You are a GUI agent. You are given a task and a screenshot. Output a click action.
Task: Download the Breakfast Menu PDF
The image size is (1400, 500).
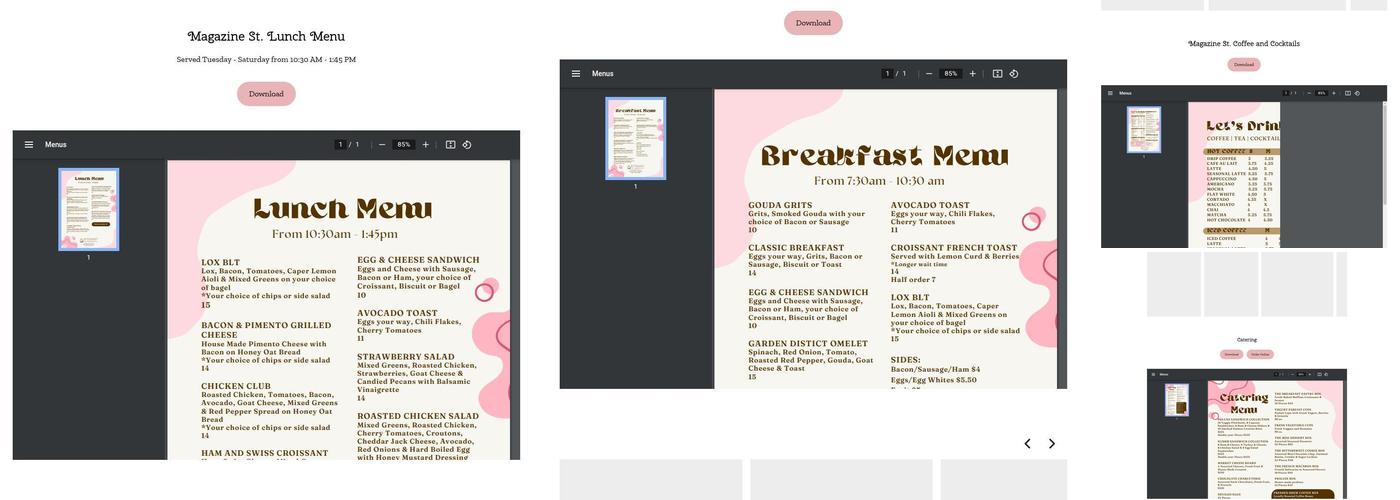[813, 23]
